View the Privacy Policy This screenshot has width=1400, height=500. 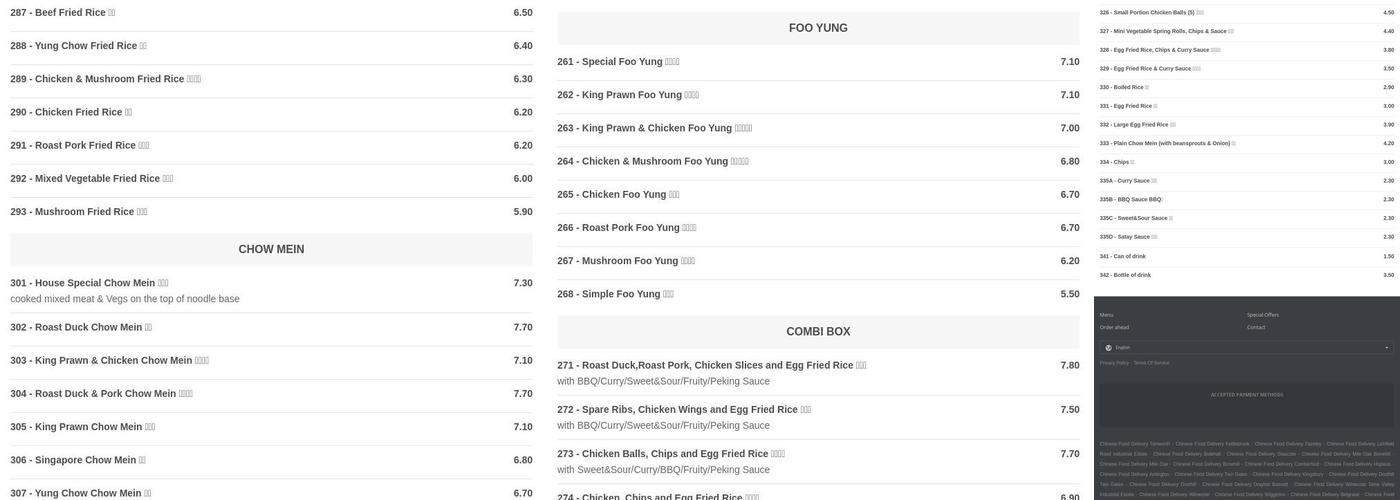(1114, 363)
